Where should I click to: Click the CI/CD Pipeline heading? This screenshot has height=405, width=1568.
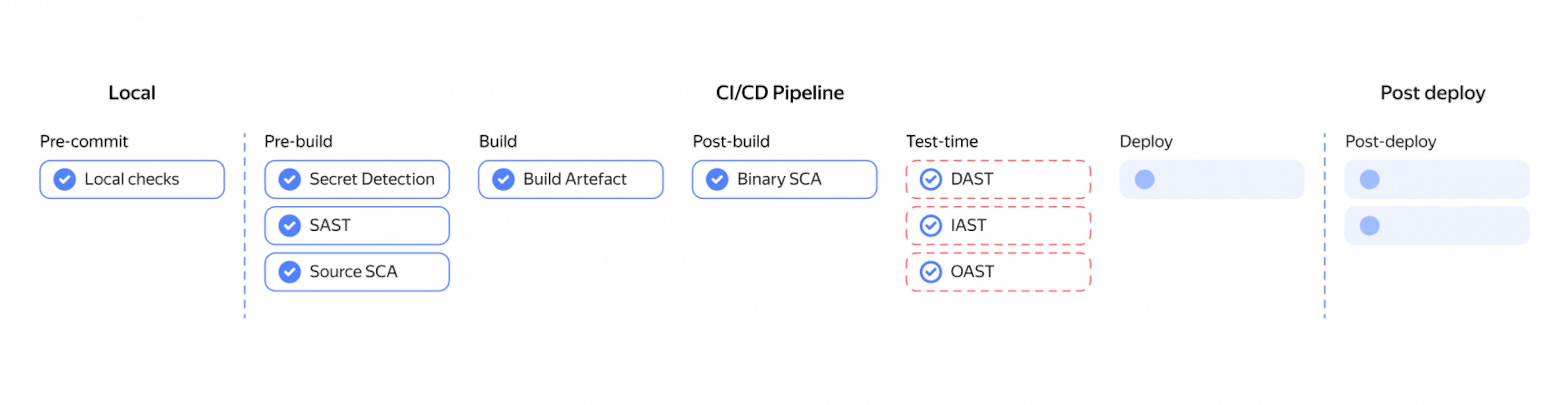coord(780,93)
